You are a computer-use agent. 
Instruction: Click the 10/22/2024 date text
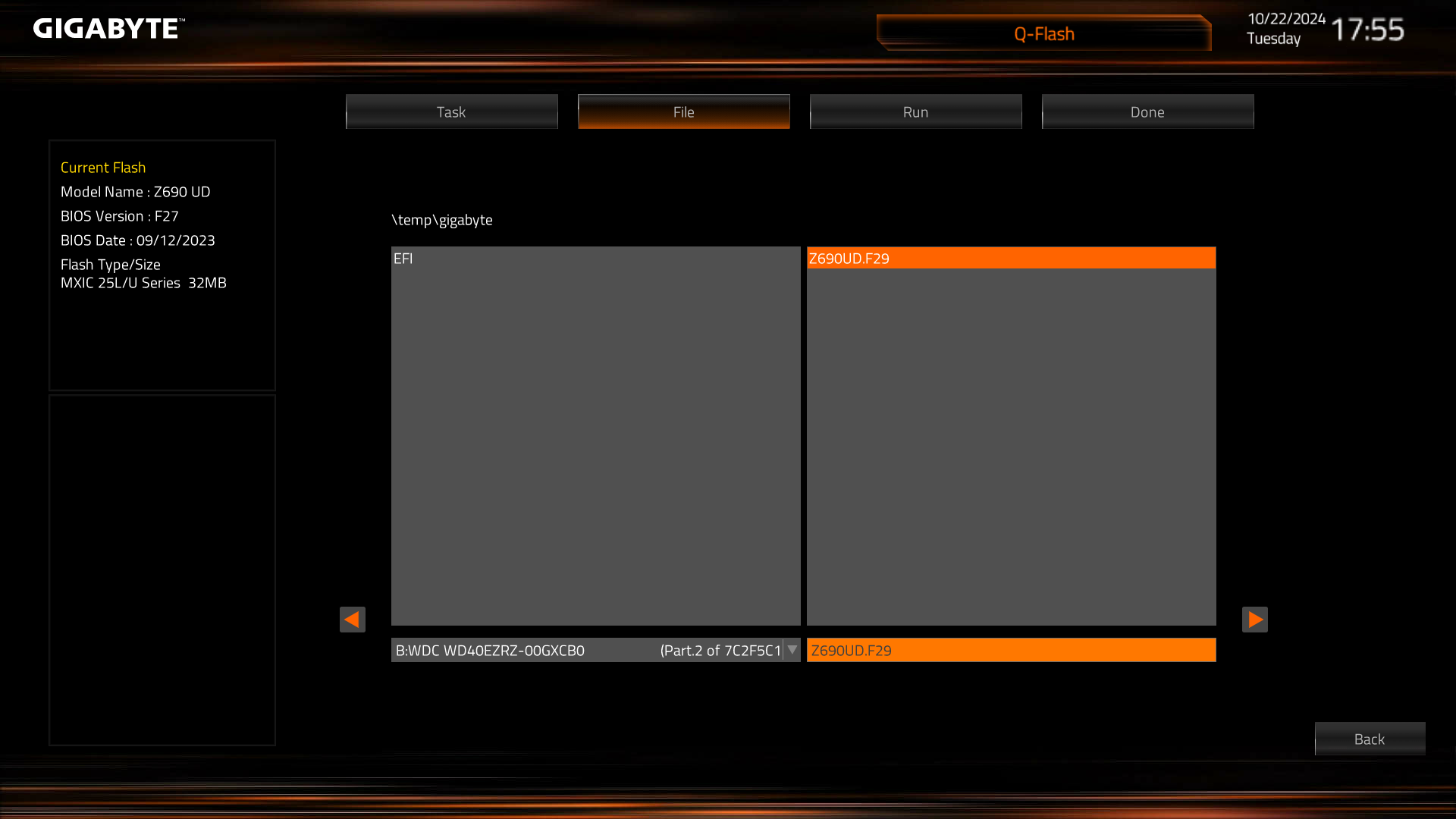[1286, 19]
